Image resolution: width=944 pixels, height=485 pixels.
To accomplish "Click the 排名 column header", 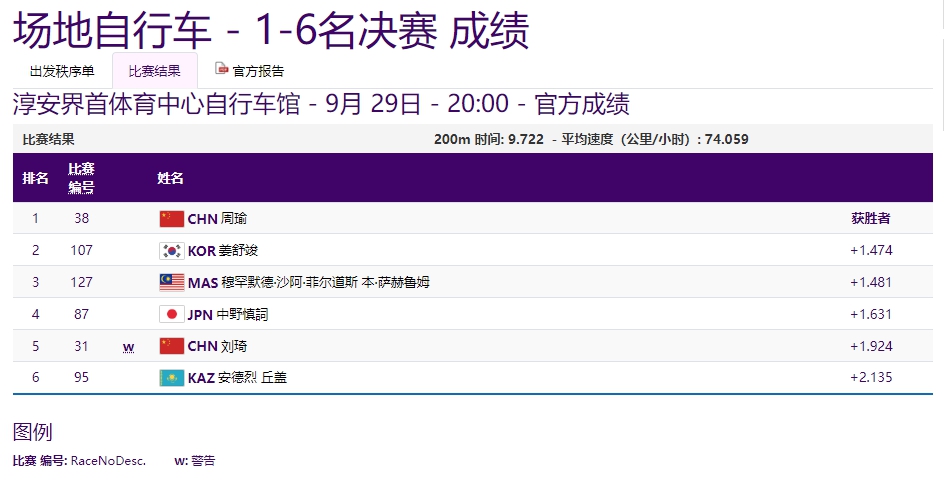I will point(36,179).
